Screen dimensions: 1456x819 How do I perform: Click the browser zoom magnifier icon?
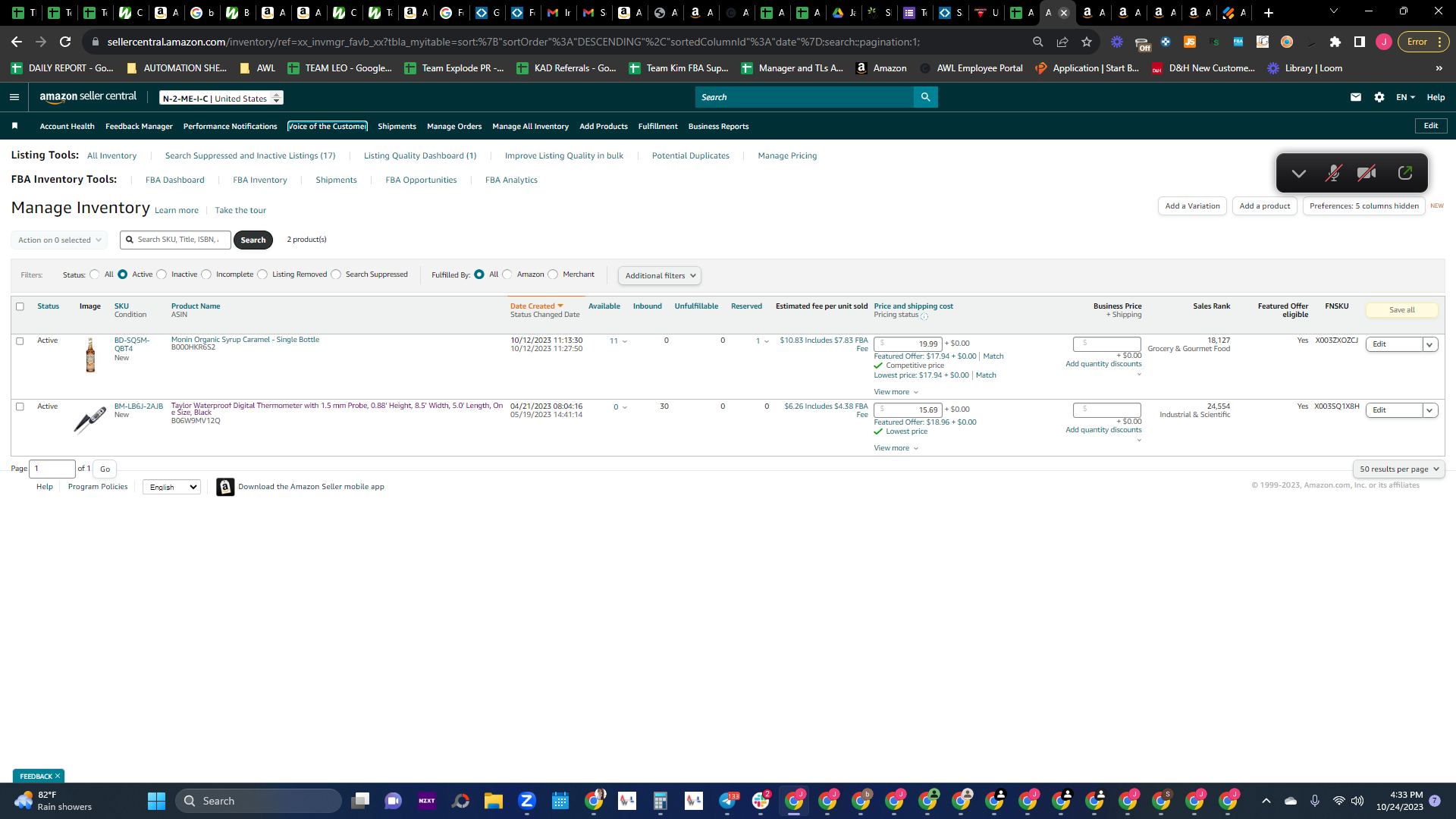coord(1038,42)
